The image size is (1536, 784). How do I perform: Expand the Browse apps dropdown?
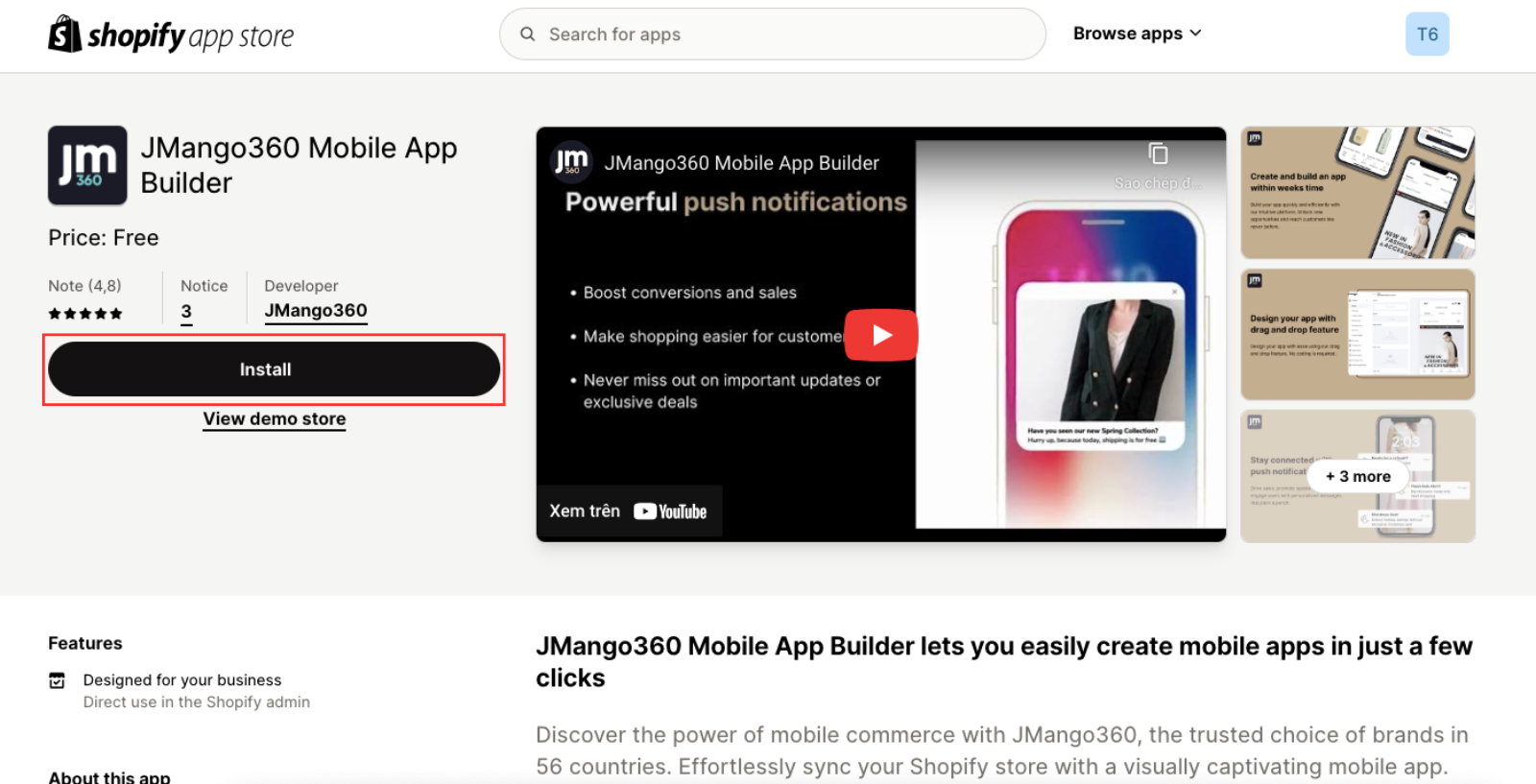(x=1137, y=34)
